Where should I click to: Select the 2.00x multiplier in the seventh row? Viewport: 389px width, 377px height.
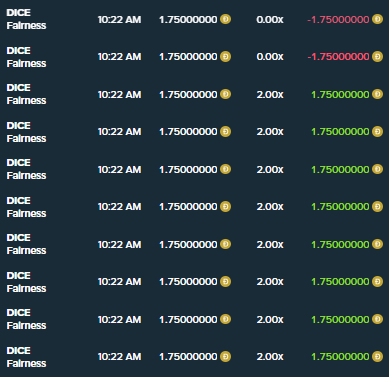[x=270, y=244]
